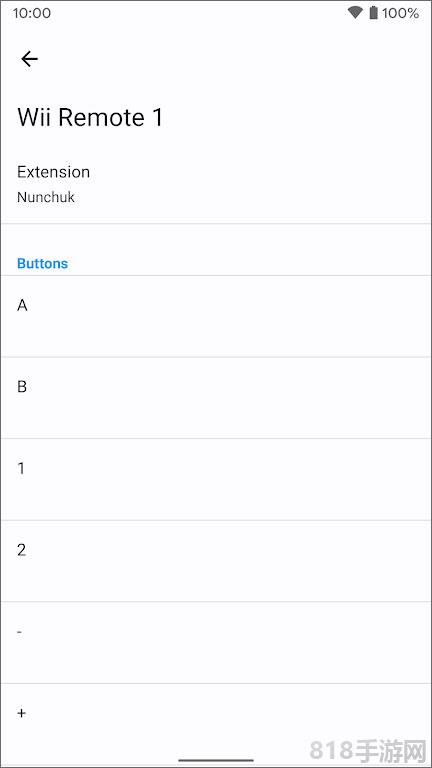
Task: Tap the blue Buttons section header
Action: point(43,264)
